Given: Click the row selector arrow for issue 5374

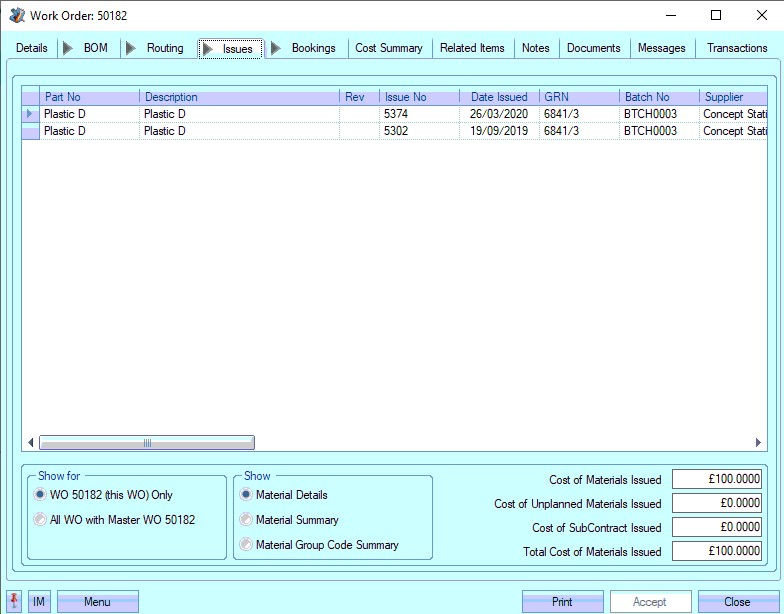Looking at the screenshot, I should (x=30, y=114).
